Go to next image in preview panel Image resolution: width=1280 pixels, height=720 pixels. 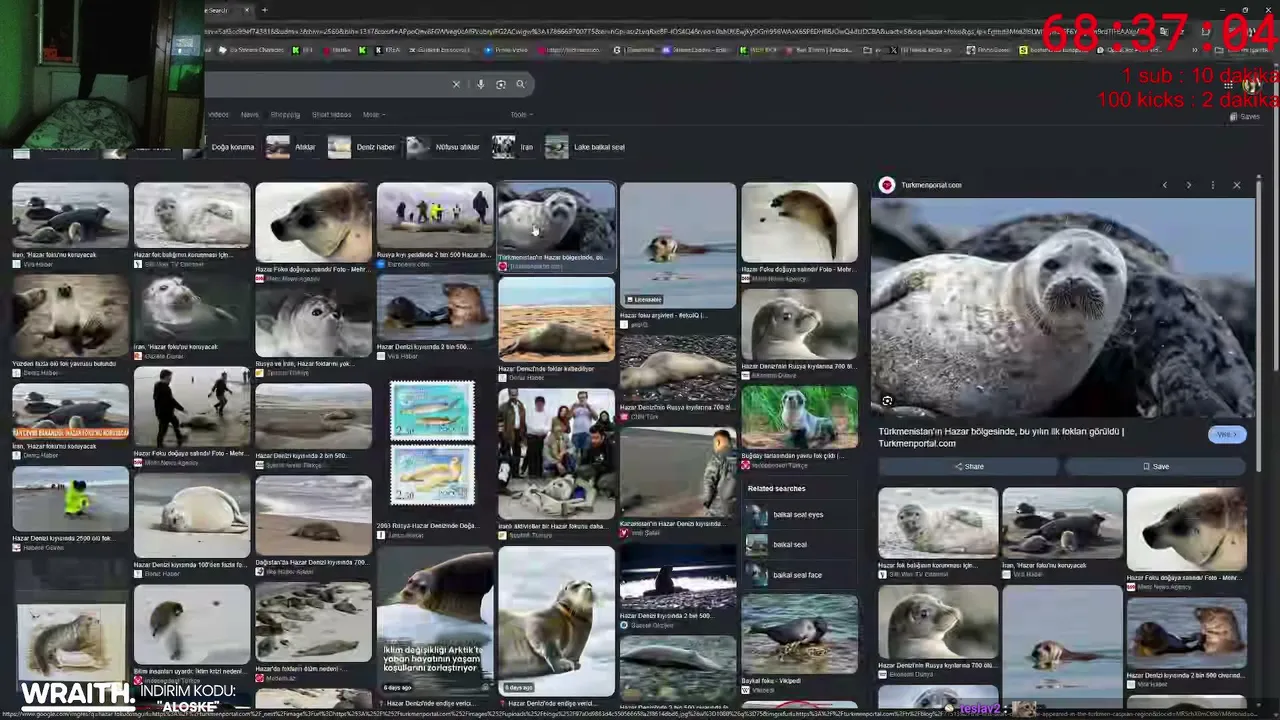pyautogui.click(x=1188, y=185)
